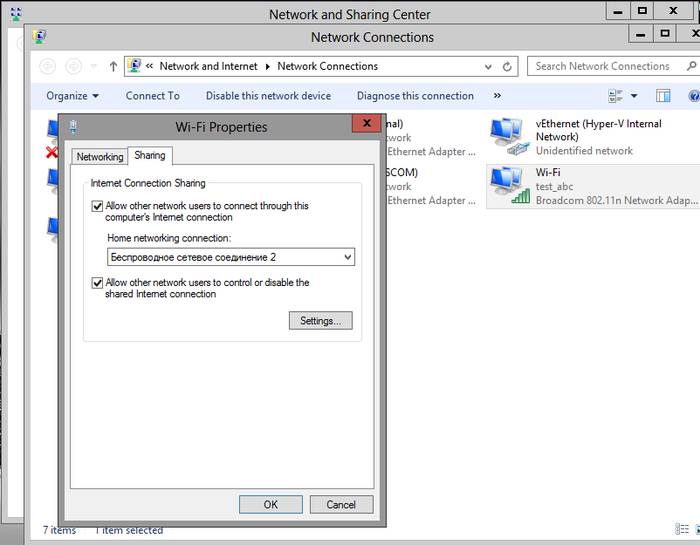This screenshot has width=700, height=545.
Task: Expand the Organize menu
Action: [x=73, y=96]
